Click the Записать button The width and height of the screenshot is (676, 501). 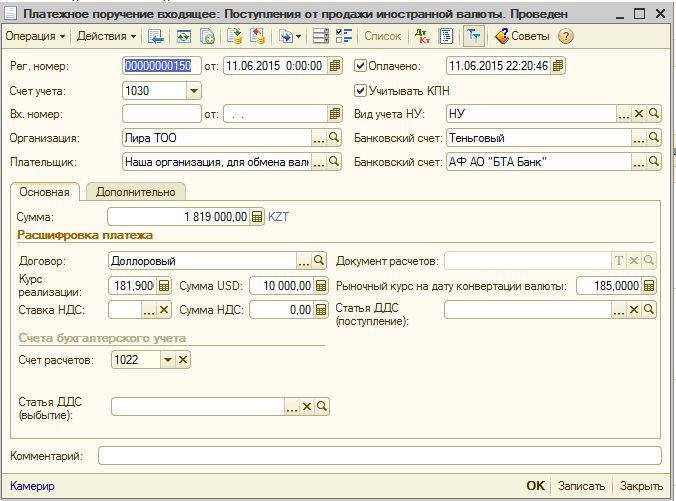[x=581, y=486]
